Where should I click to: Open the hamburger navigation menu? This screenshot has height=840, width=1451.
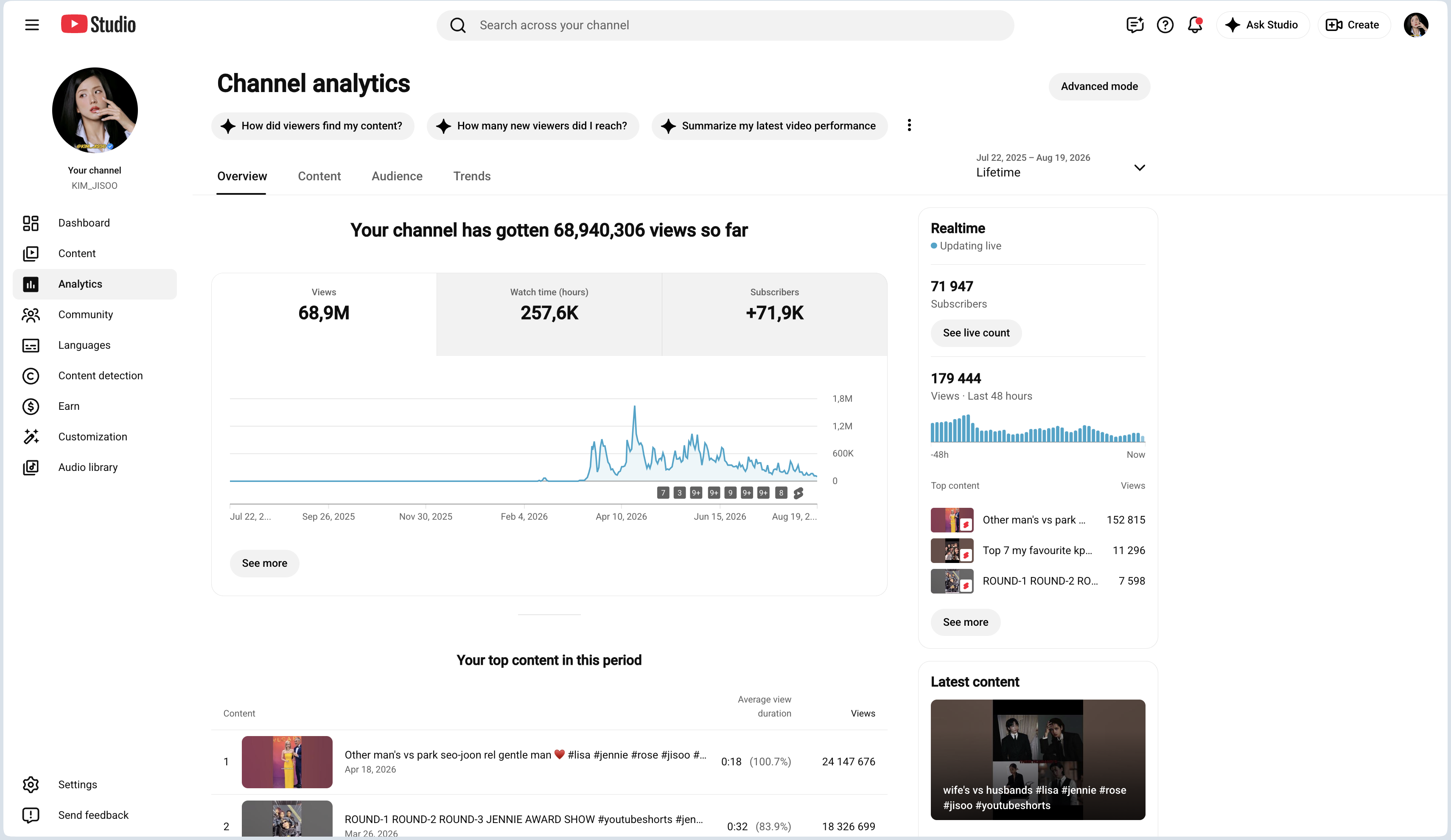click(32, 25)
